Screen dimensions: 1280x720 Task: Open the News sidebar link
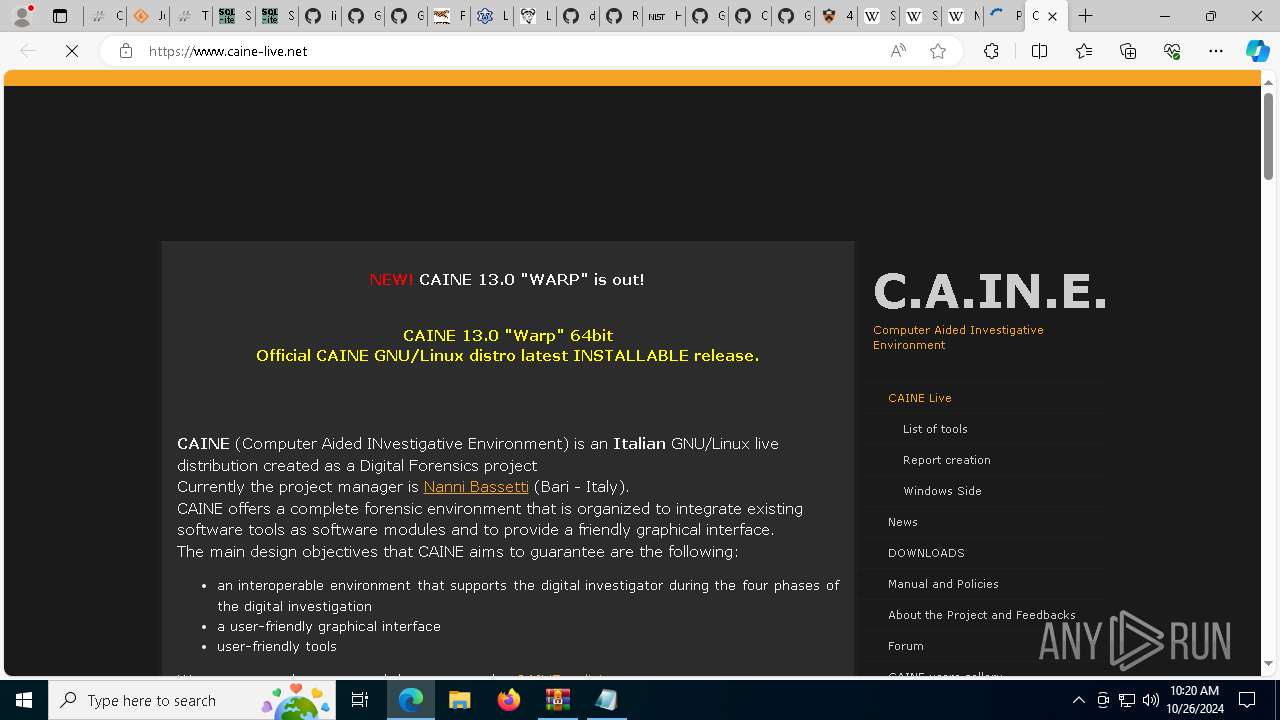tap(902, 522)
